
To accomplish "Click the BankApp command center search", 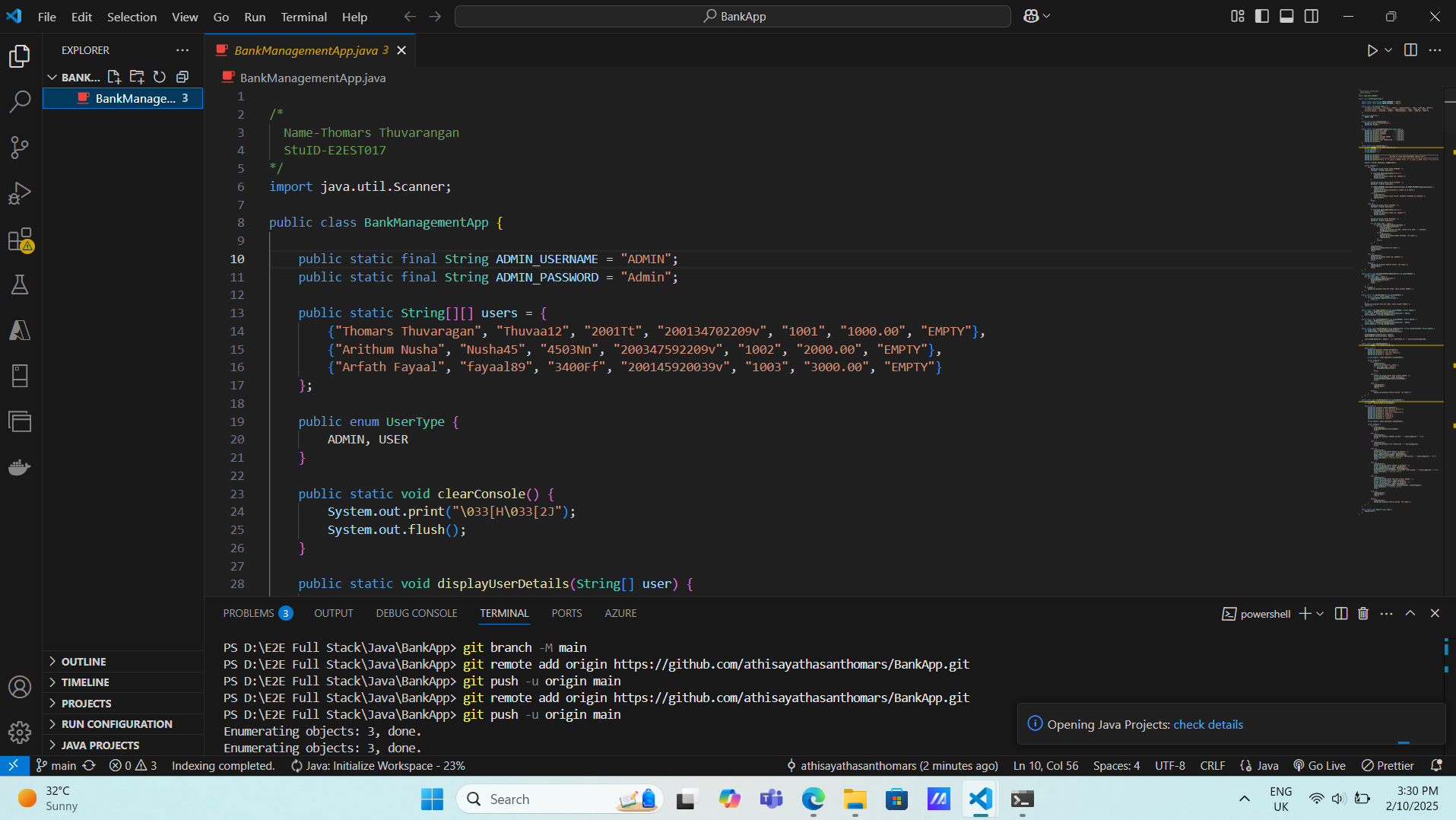I will (x=733, y=16).
